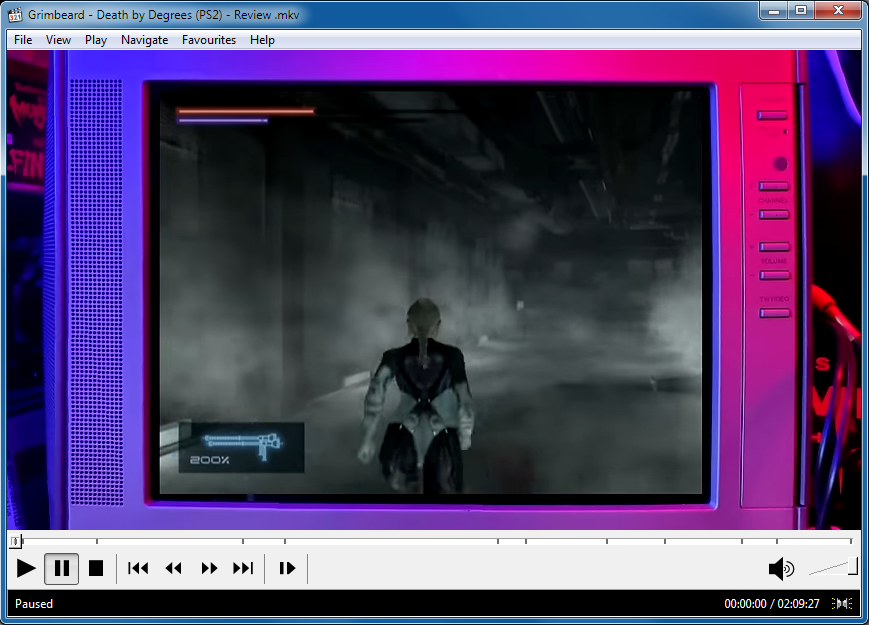Click the audio status icon in the status bar
This screenshot has width=869, height=625.
click(x=842, y=603)
